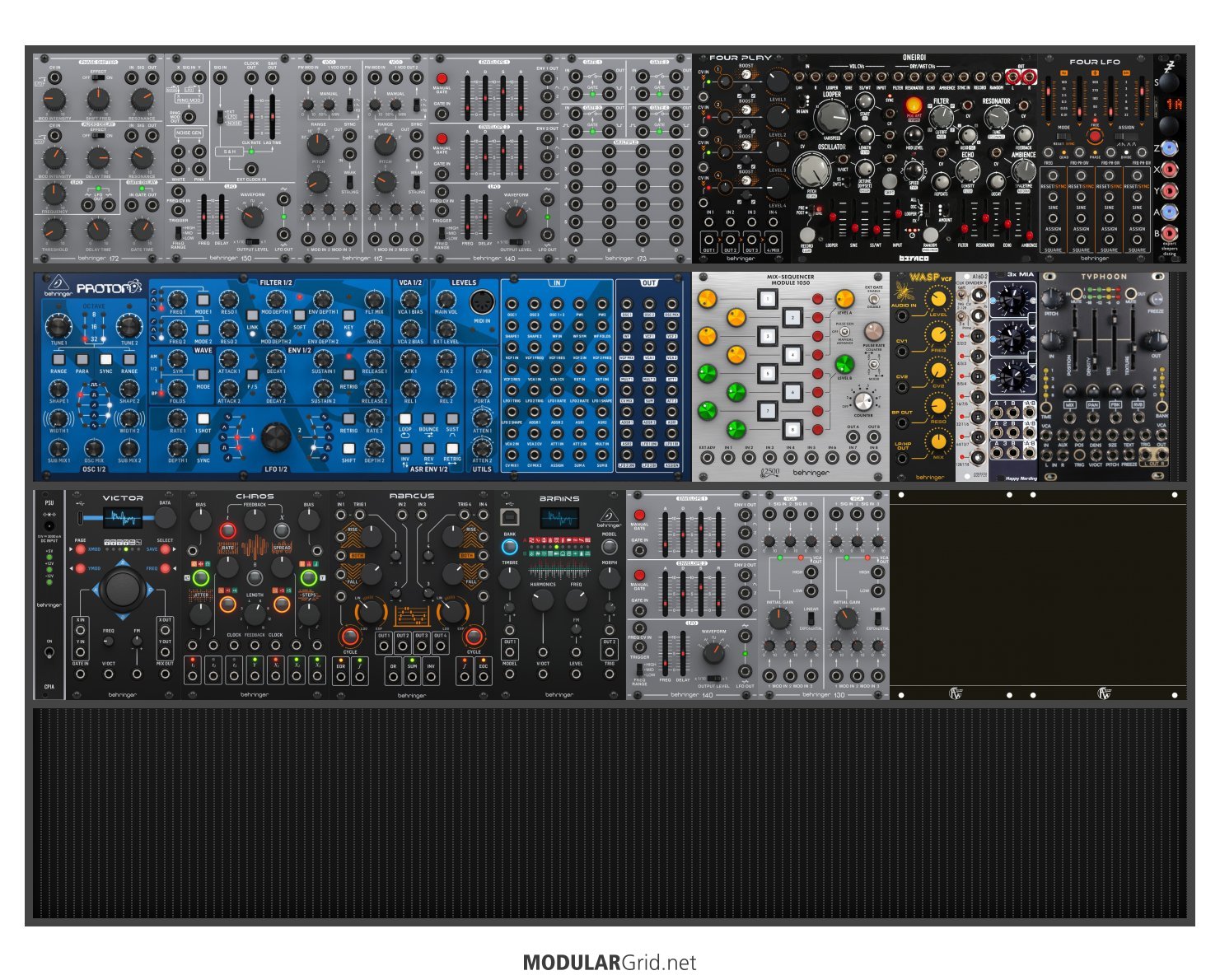
Task: Click the Proton MAIN VOL knob
Action: (x=445, y=298)
